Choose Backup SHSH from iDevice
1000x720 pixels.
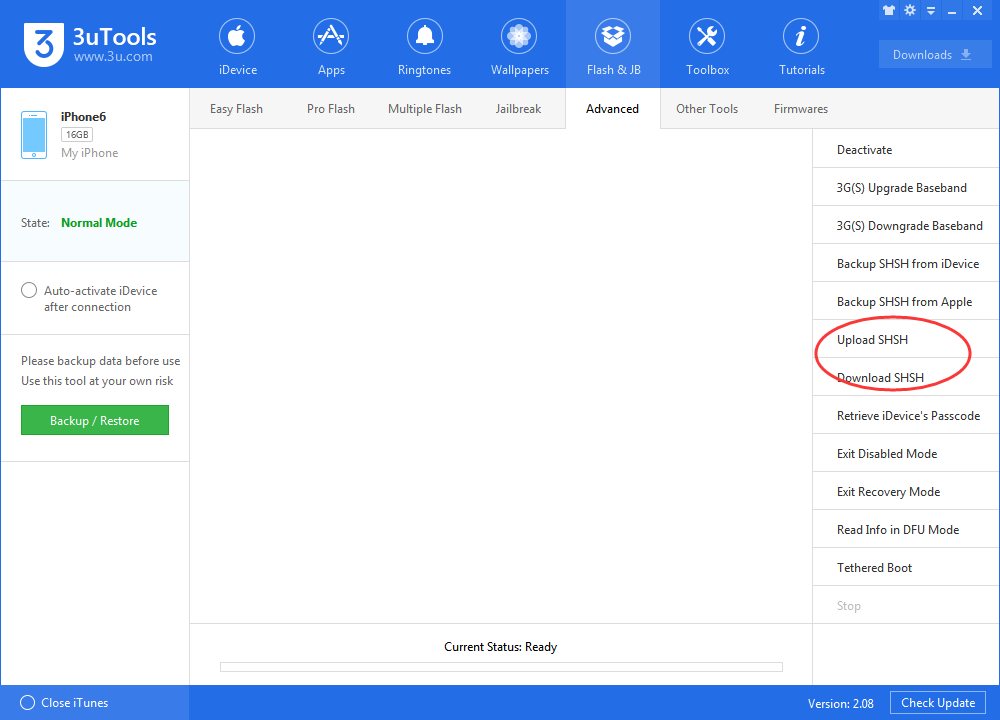pos(906,263)
